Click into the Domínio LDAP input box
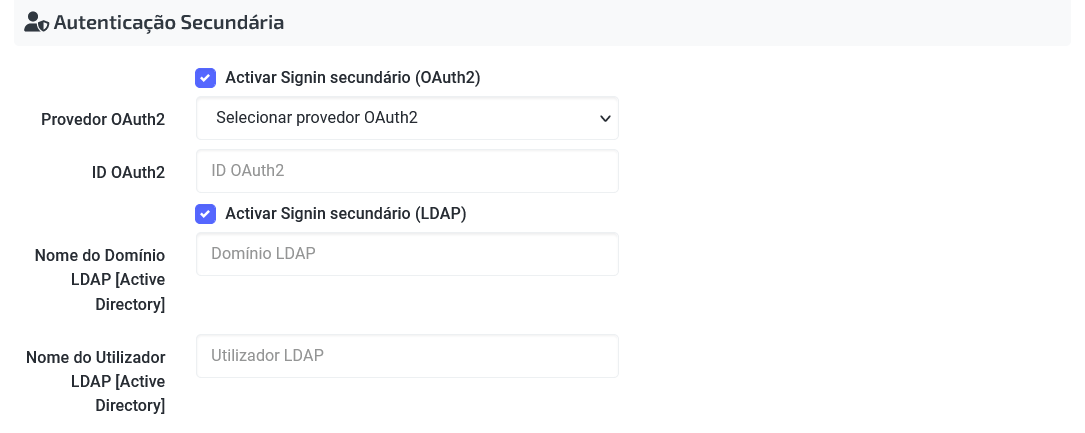 pyautogui.click(x=407, y=254)
